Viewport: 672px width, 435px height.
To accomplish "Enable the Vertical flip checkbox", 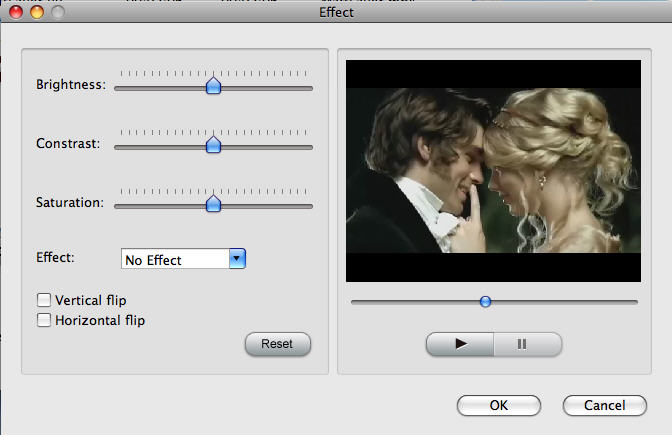I will point(44,300).
